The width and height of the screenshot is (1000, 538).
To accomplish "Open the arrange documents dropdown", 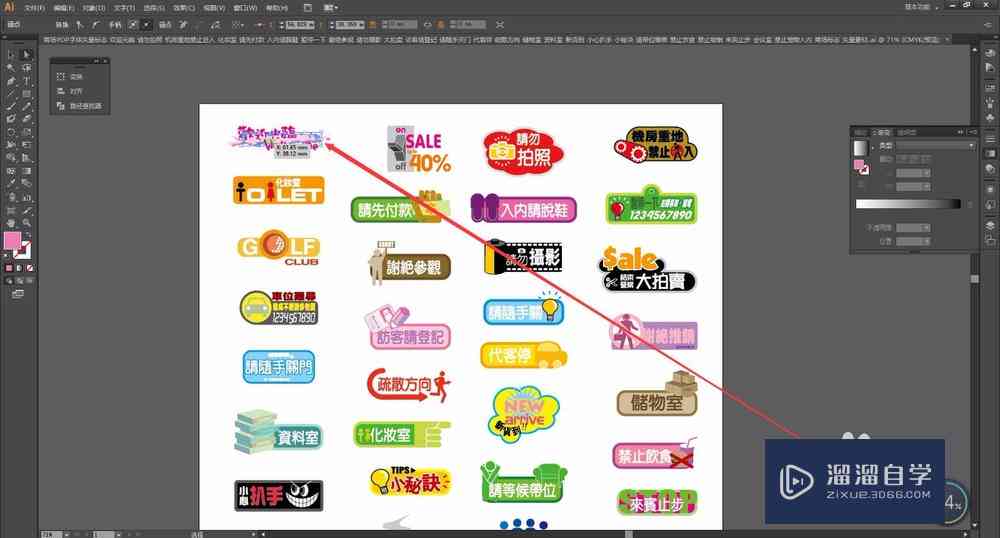I will coord(330,8).
